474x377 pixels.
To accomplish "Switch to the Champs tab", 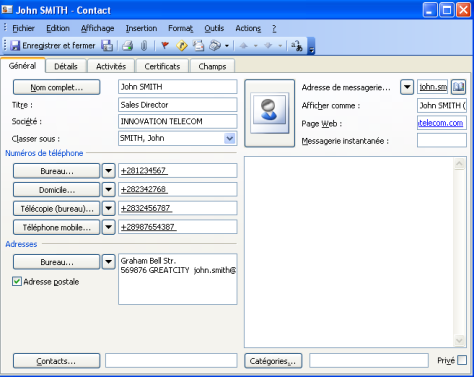I will [212, 66].
